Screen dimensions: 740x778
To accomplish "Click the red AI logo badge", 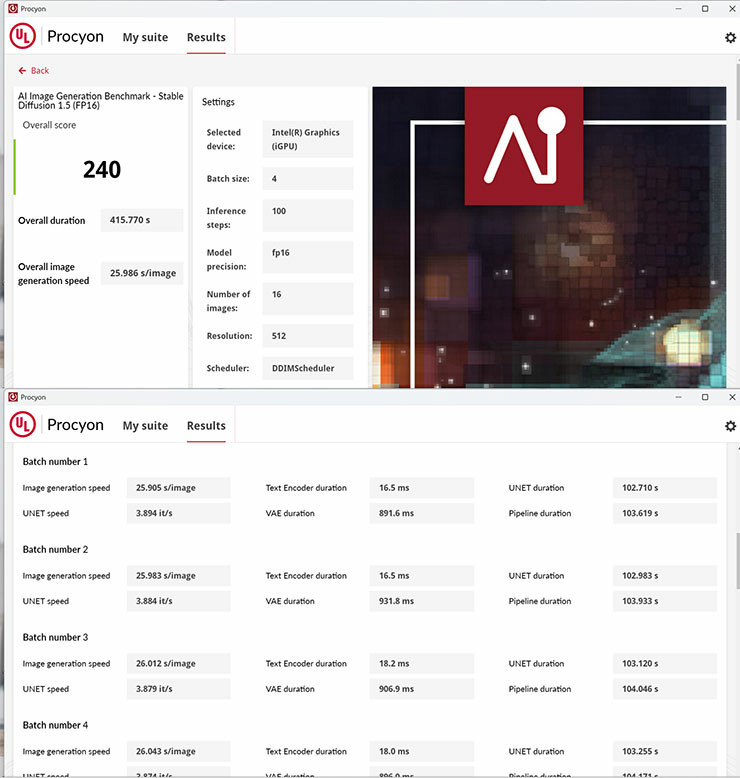I will [x=524, y=146].
